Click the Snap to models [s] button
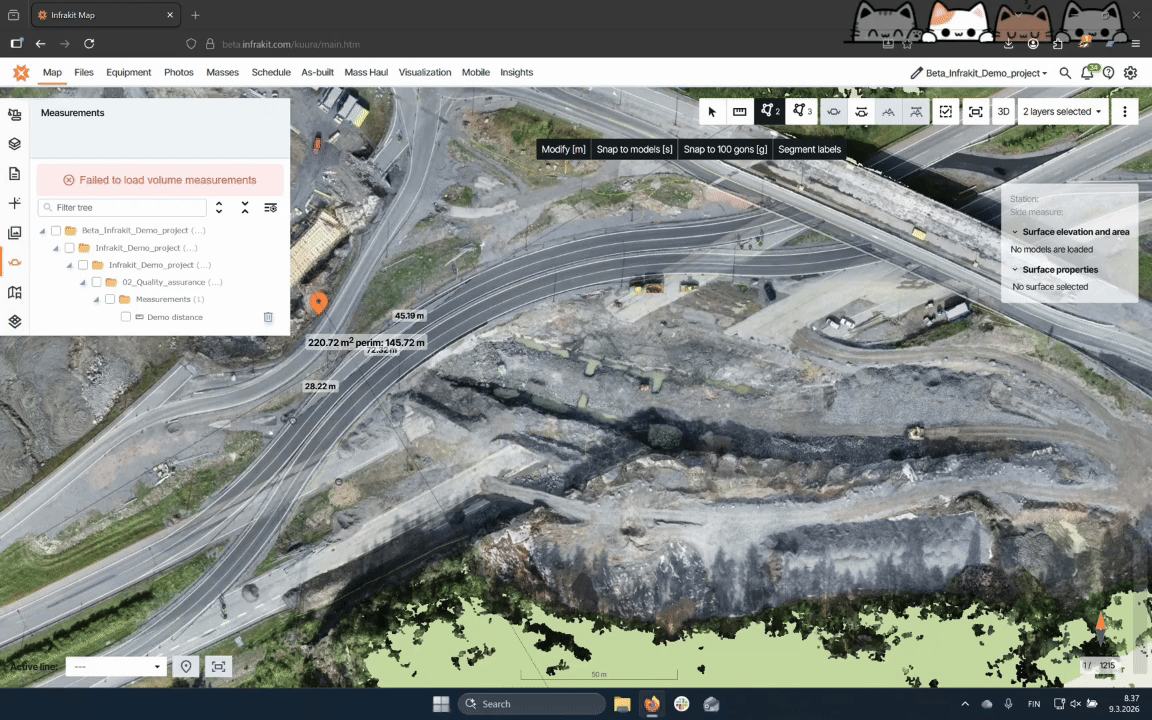The image size is (1152, 720). point(634,149)
